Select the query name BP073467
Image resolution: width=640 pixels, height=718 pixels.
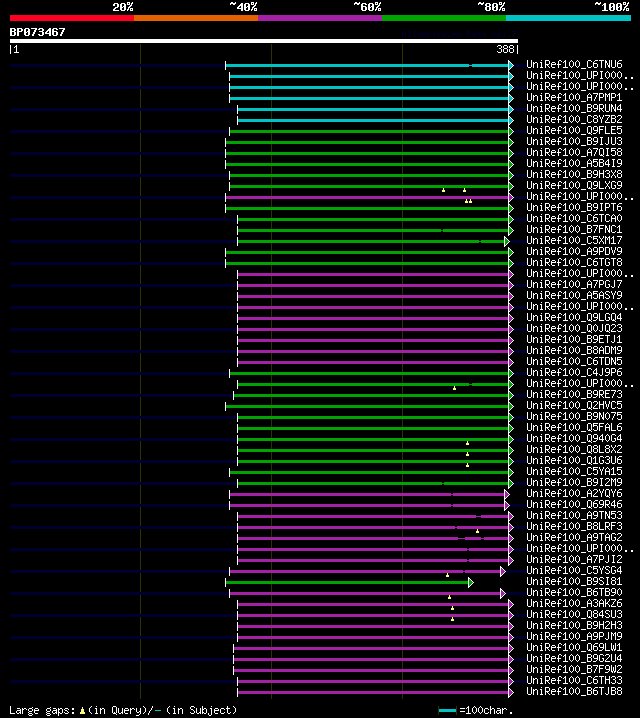click(x=38, y=32)
